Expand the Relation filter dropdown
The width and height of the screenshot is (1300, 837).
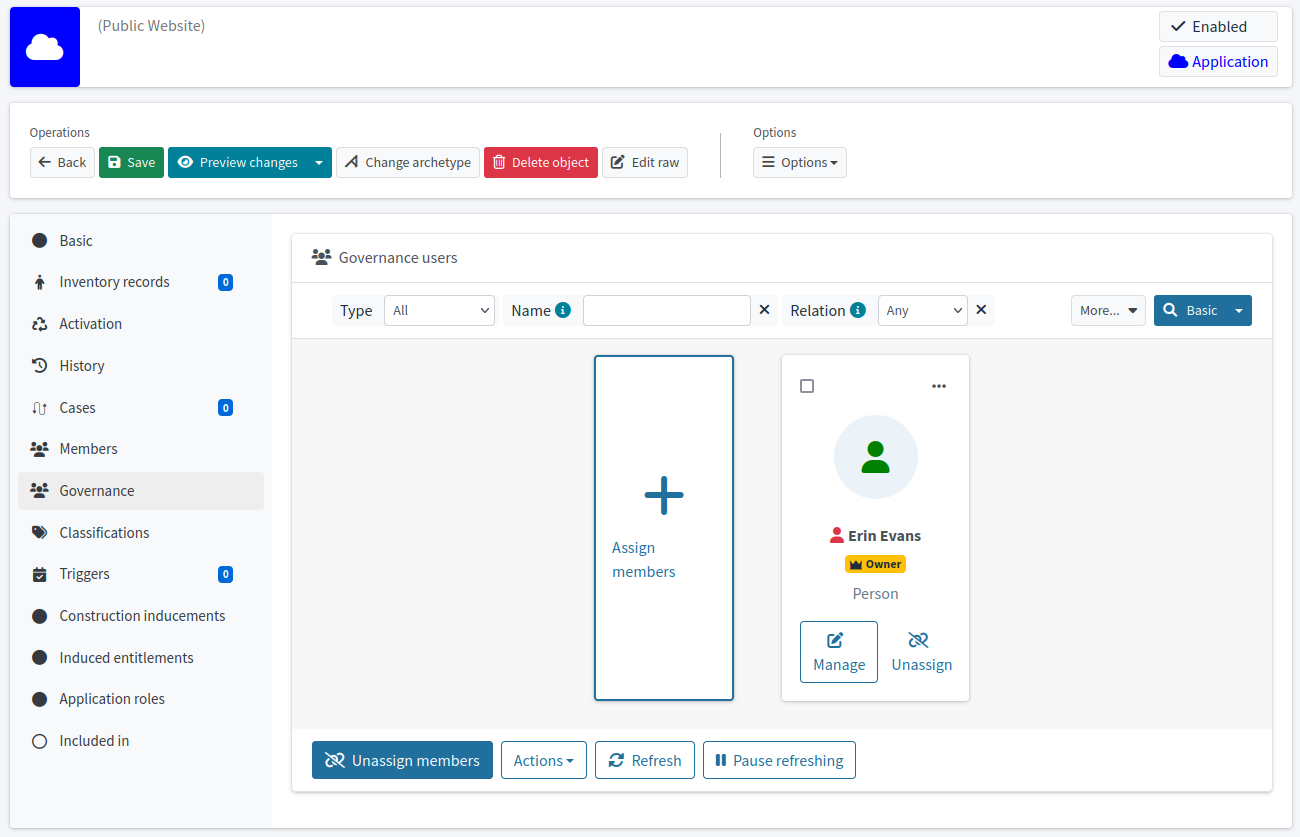(x=922, y=310)
